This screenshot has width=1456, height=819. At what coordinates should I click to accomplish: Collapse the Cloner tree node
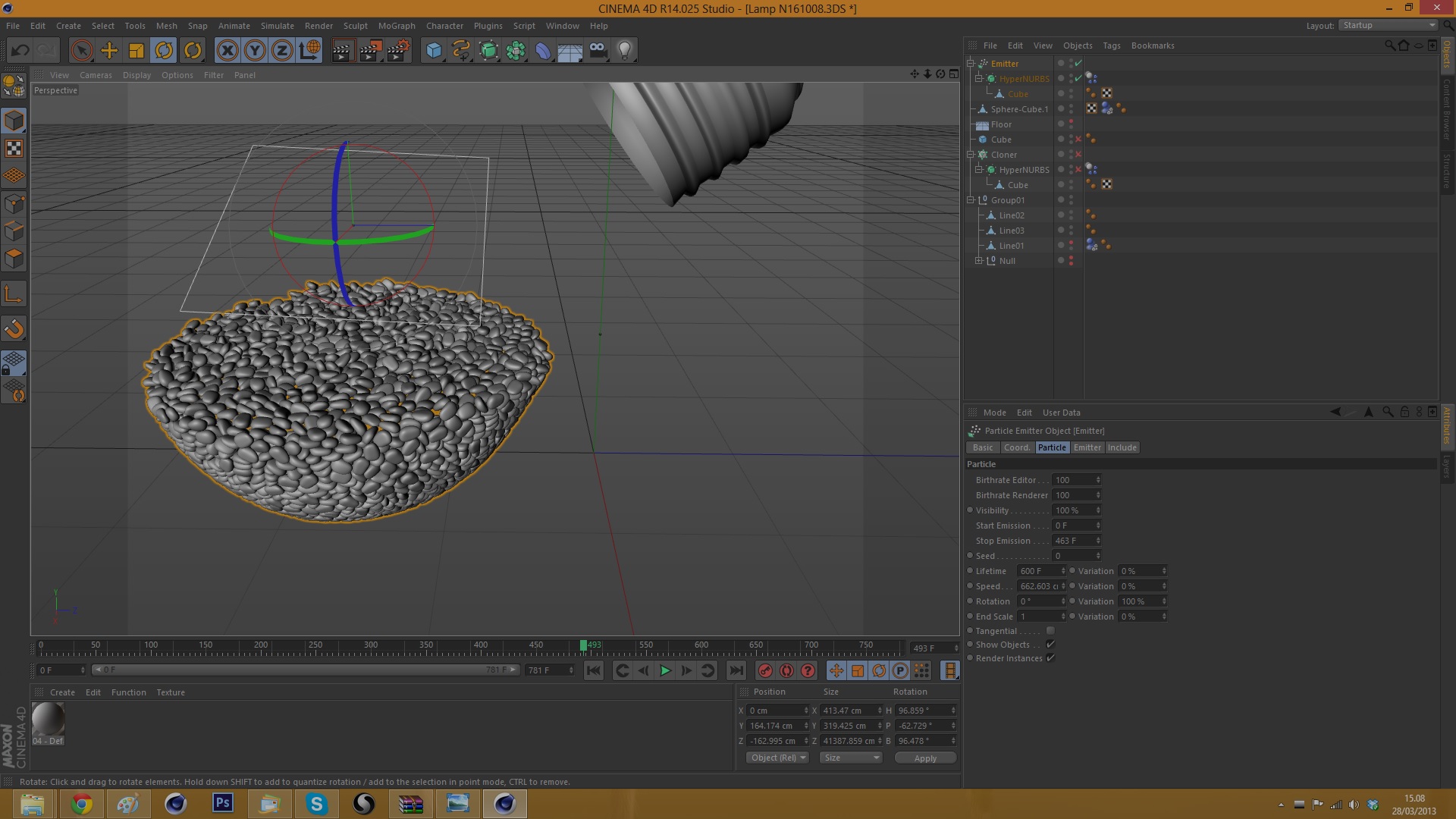click(971, 155)
